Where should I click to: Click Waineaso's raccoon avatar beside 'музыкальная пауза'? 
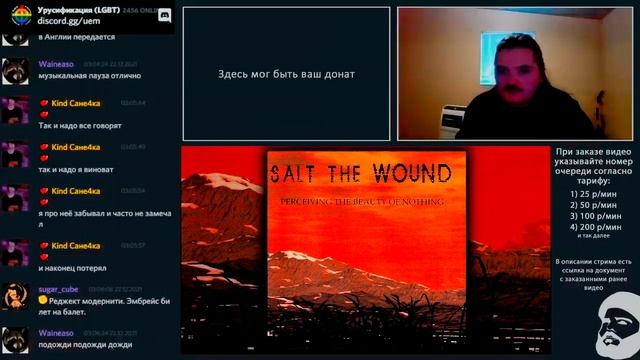click(15, 71)
